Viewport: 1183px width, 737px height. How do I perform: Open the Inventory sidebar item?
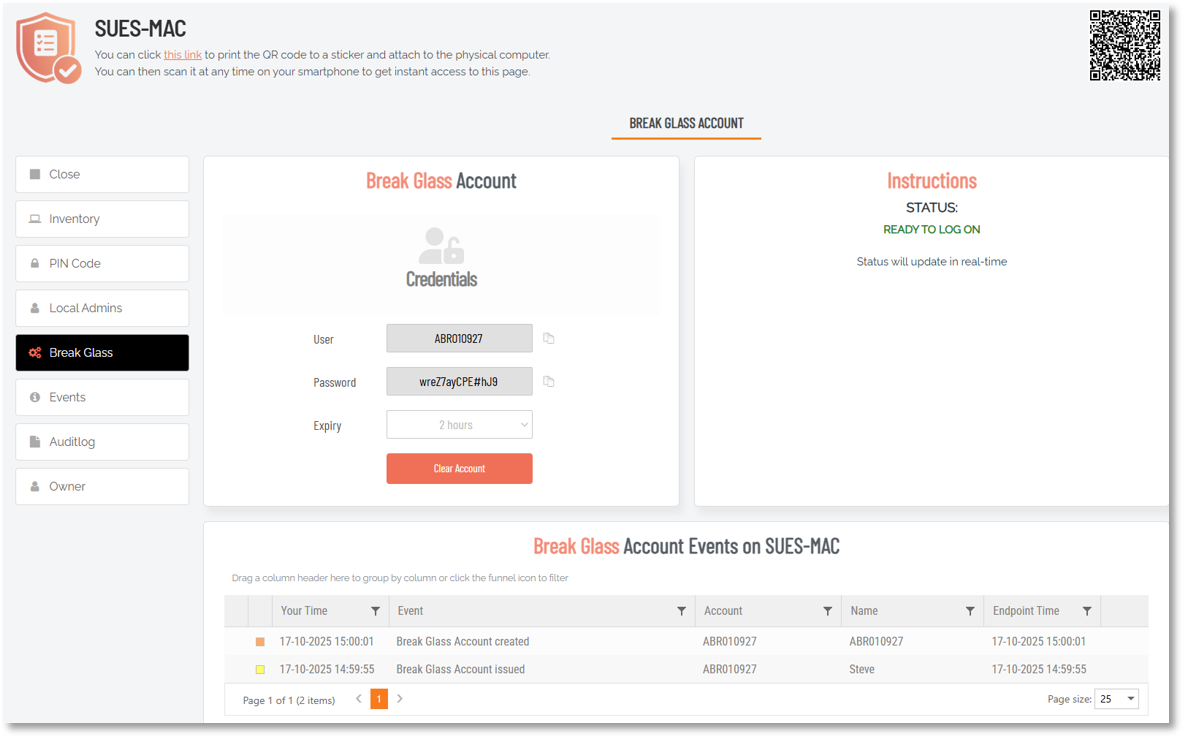pos(102,219)
